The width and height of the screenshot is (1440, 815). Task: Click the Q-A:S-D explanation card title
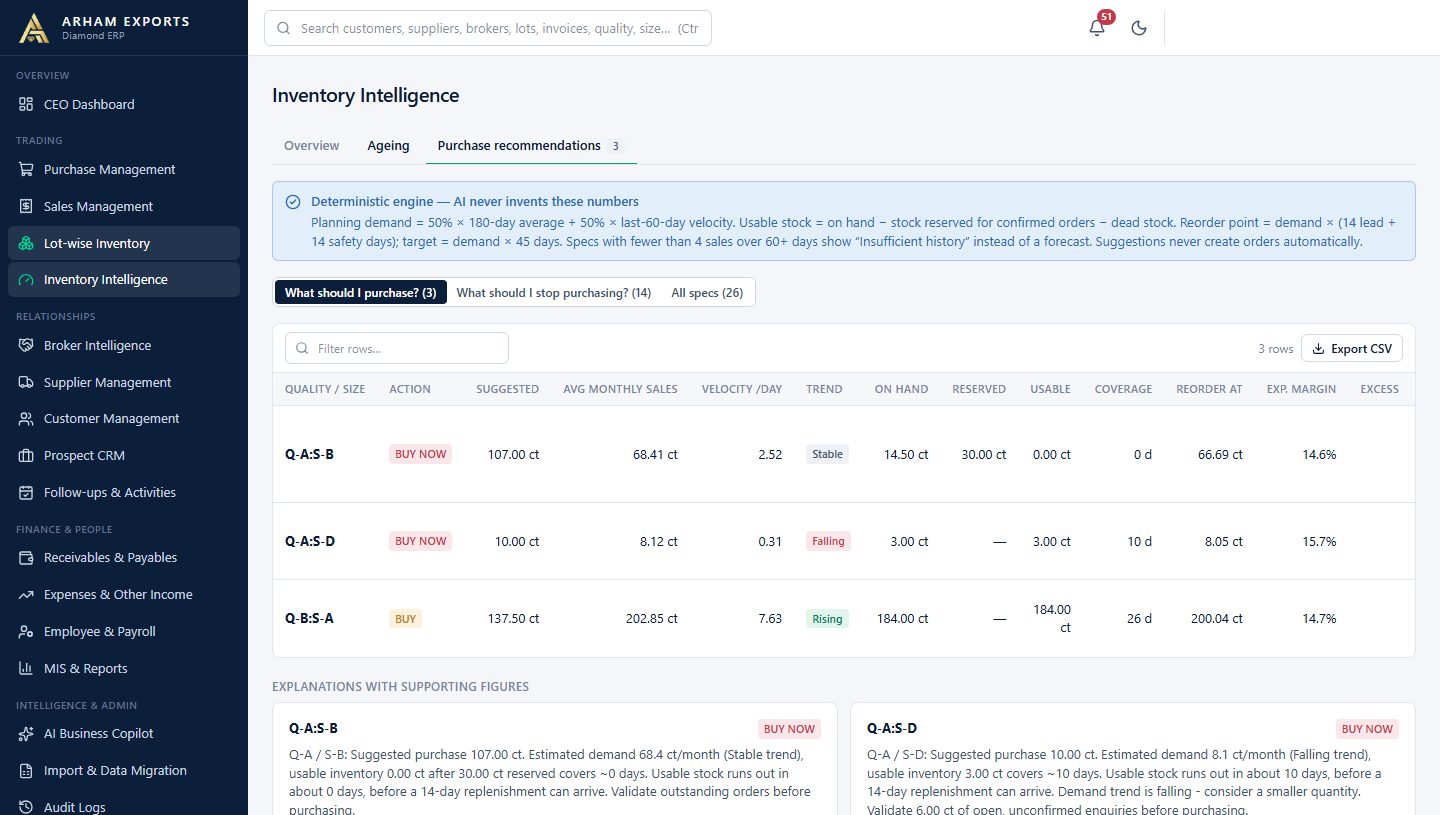coord(892,728)
